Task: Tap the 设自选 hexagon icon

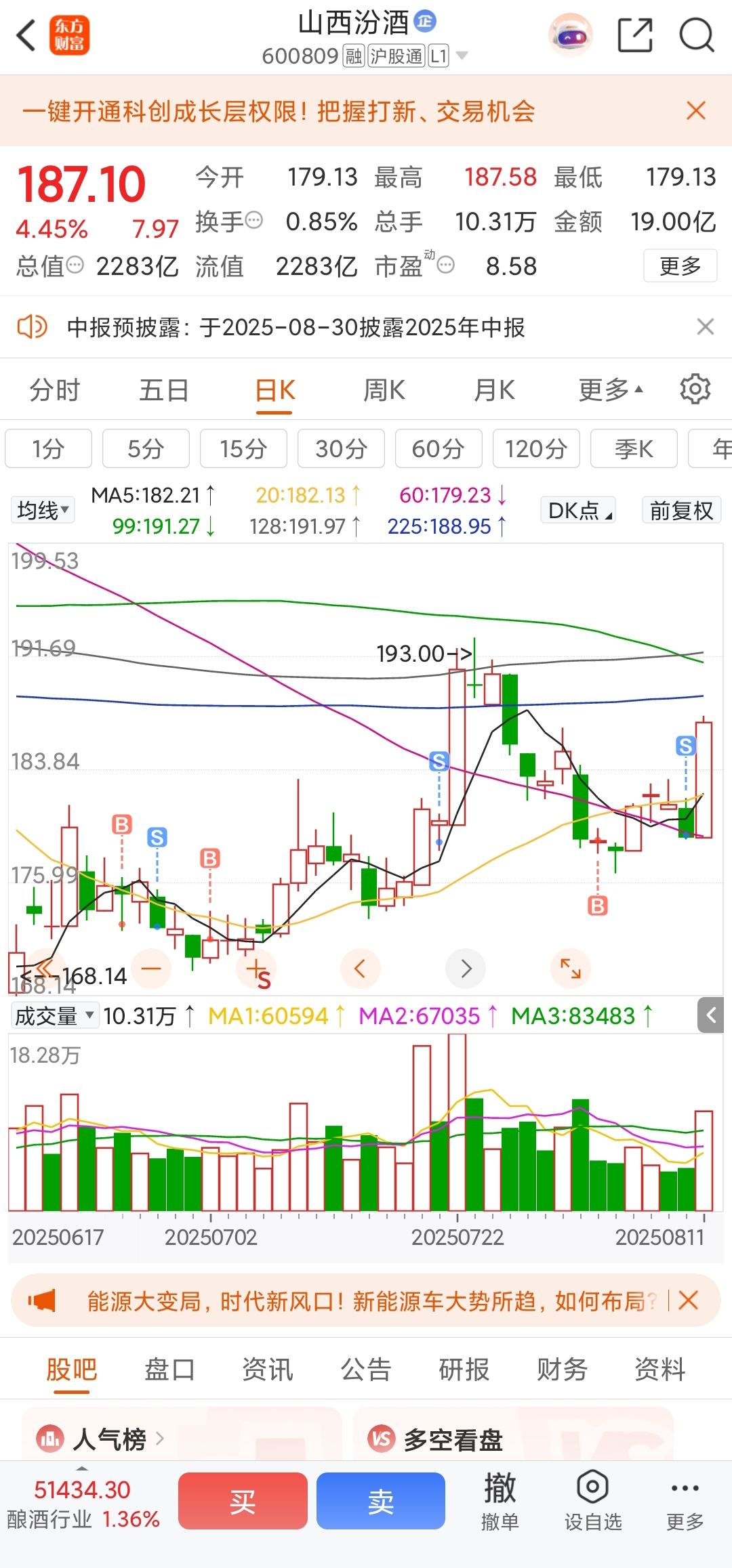Action: [x=593, y=1487]
